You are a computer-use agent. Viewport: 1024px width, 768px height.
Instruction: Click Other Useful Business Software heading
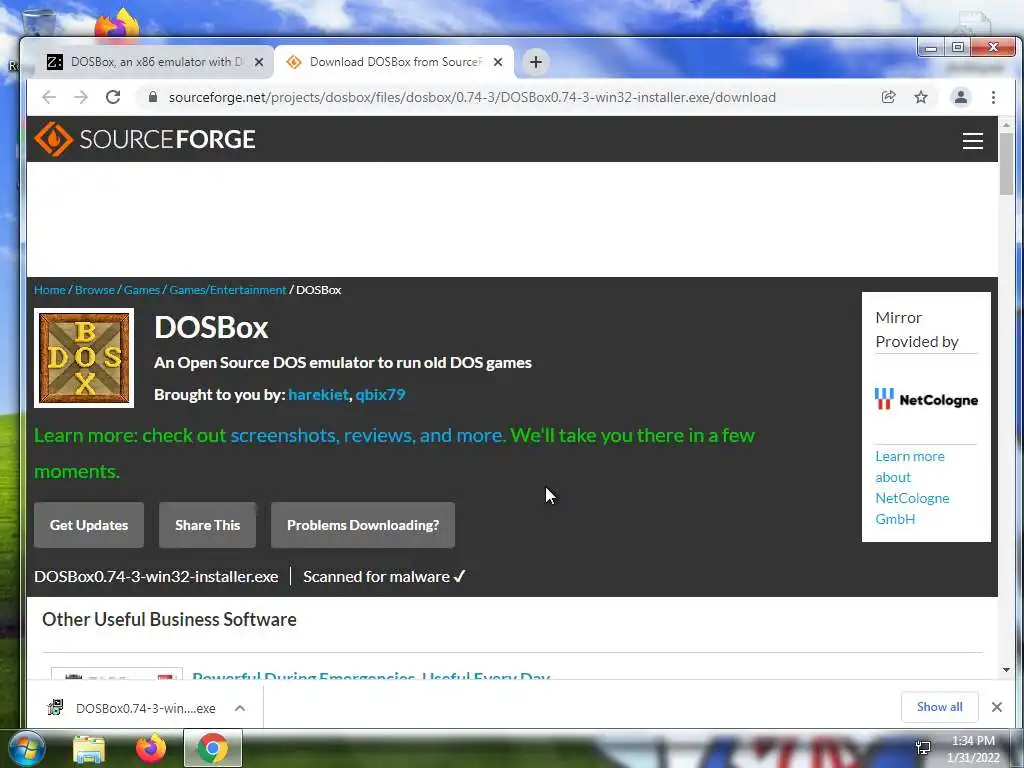(169, 619)
